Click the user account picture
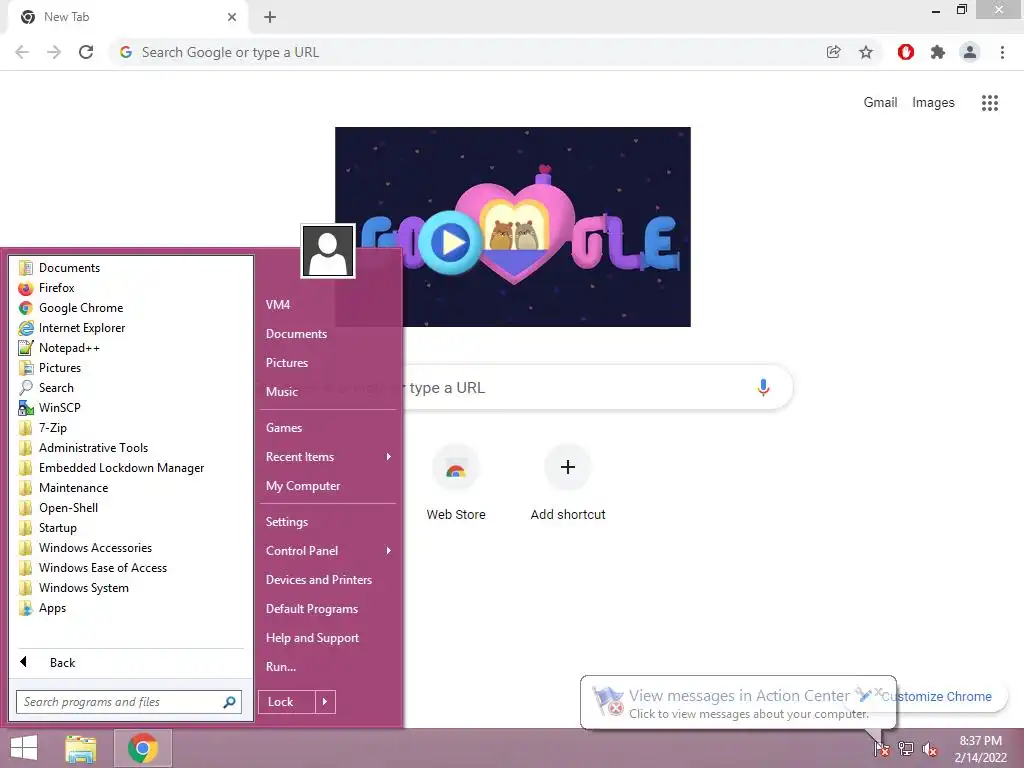 click(328, 251)
